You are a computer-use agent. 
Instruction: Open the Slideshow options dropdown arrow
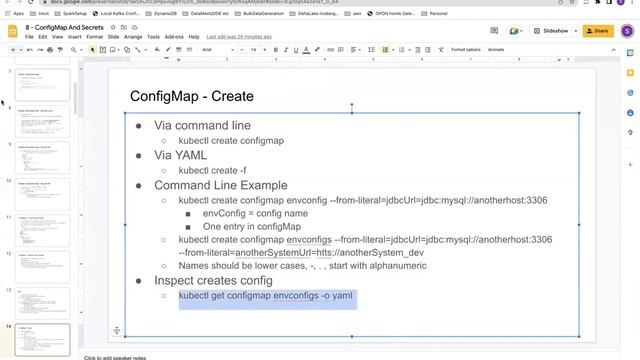coord(576,31)
